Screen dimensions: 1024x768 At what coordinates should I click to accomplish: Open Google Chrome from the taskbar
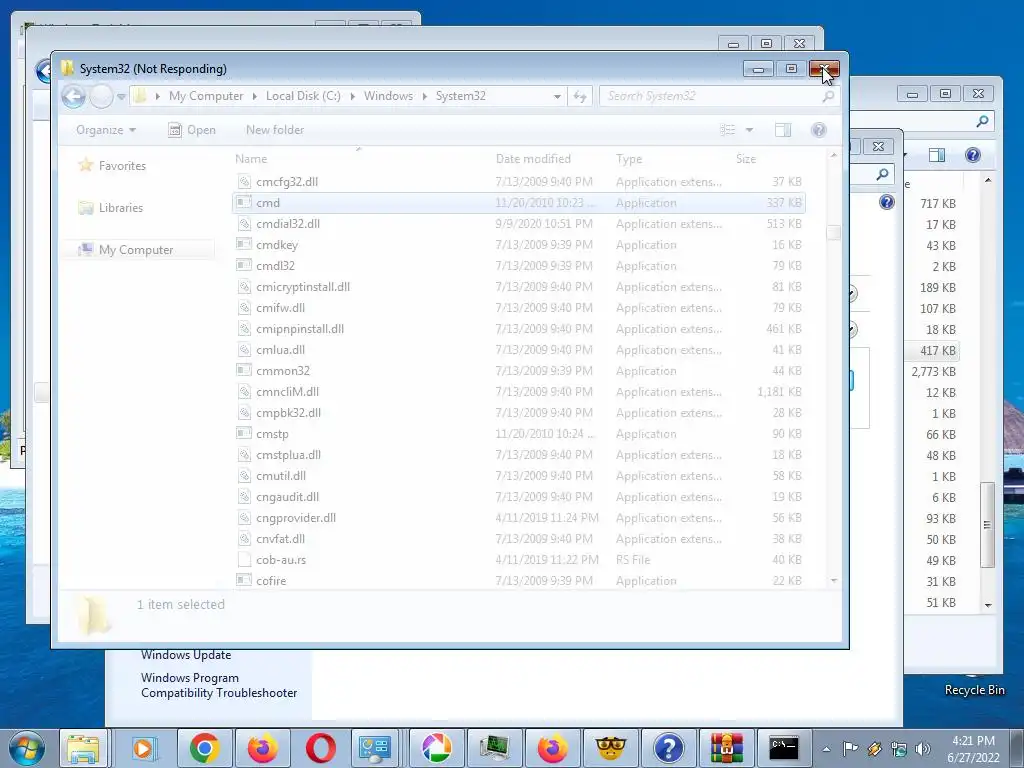coord(204,748)
